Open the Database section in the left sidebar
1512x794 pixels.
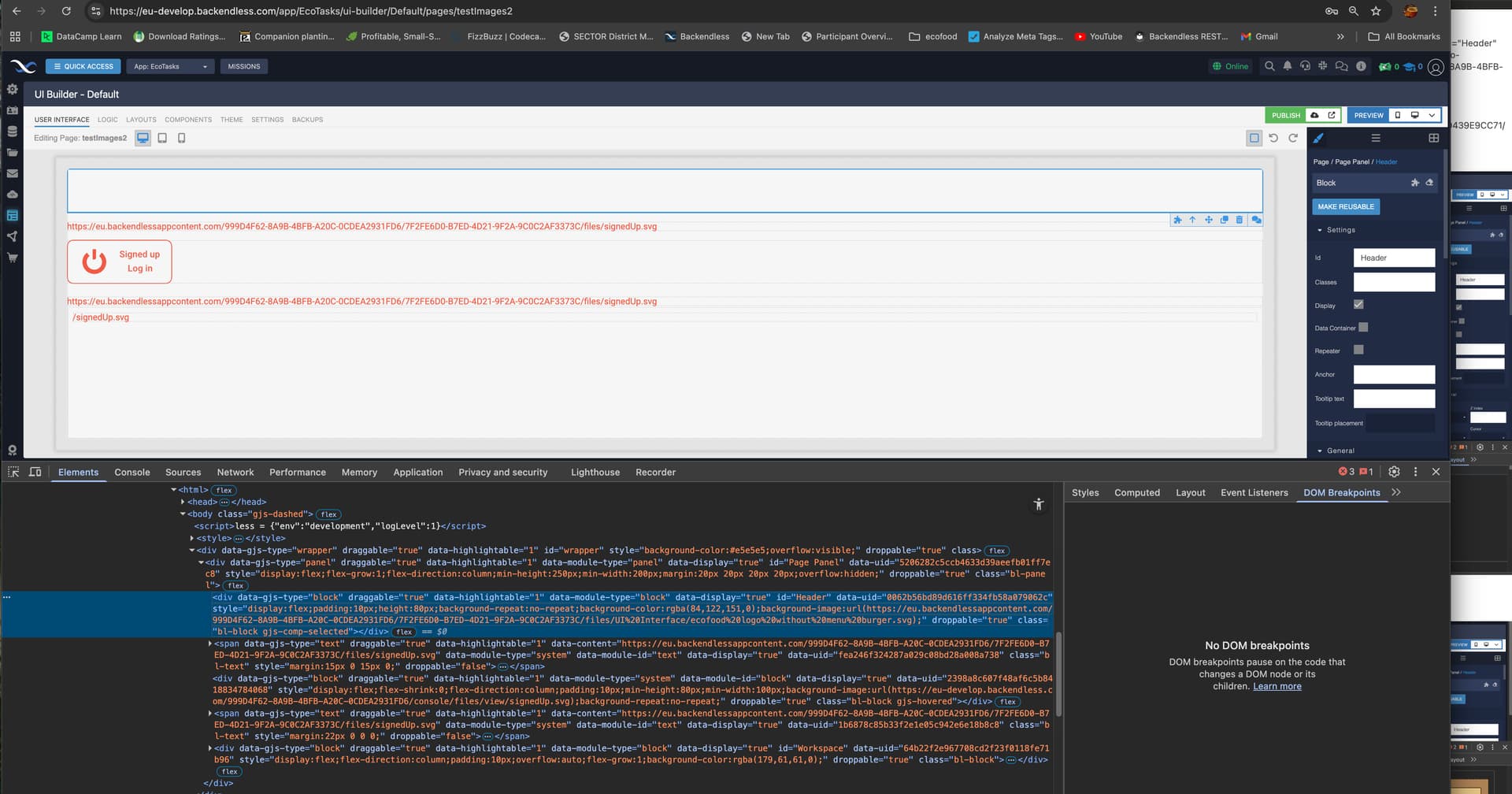point(12,132)
